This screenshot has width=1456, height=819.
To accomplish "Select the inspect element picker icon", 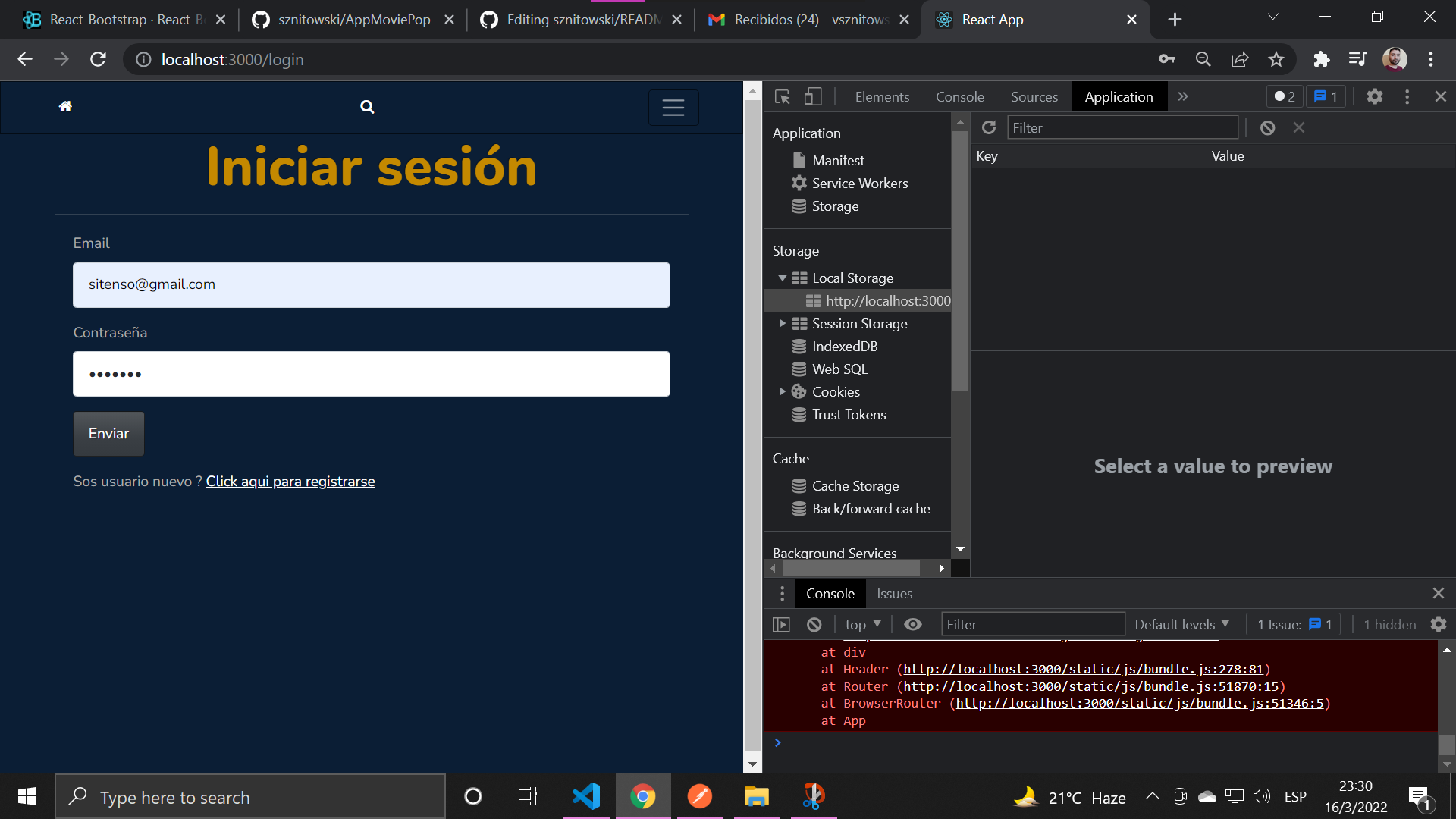I will (783, 97).
